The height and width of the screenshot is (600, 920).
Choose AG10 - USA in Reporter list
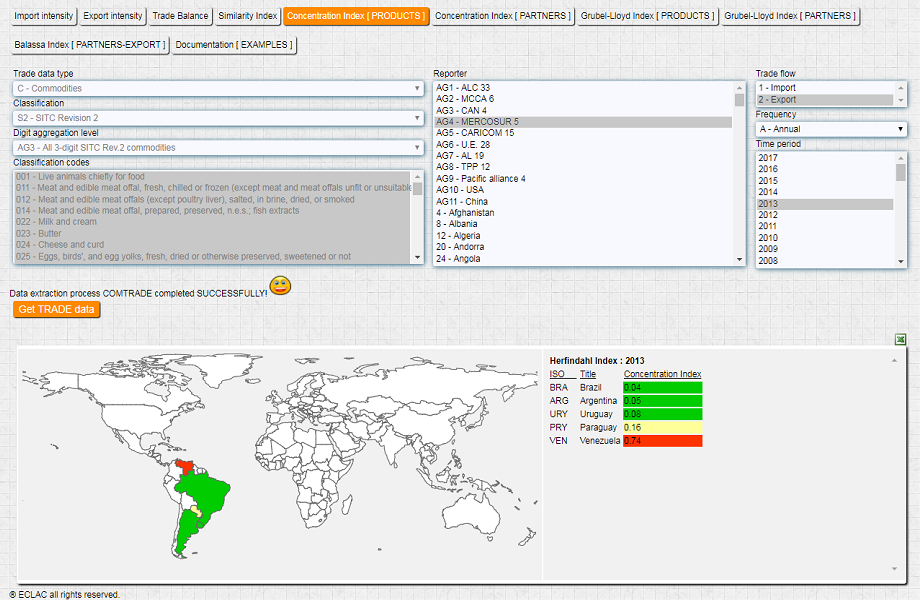click(460, 190)
